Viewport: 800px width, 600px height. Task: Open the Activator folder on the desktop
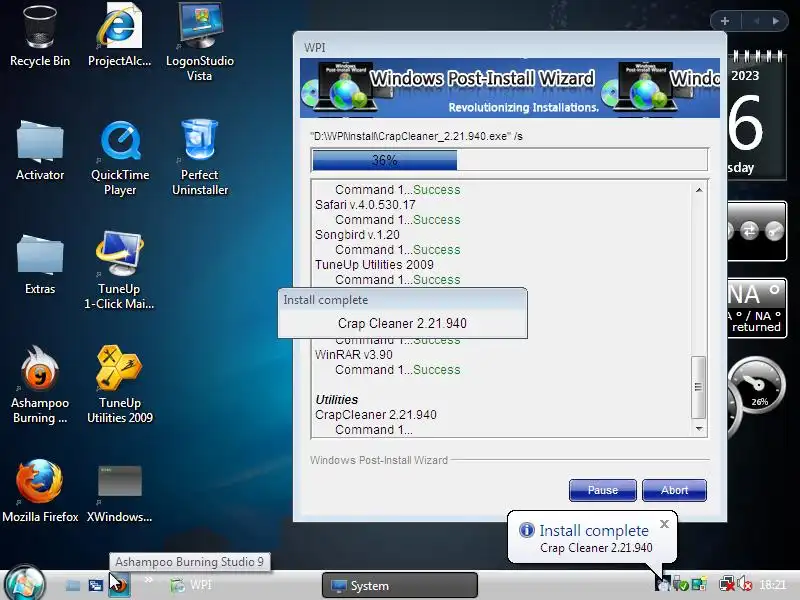click(40, 151)
